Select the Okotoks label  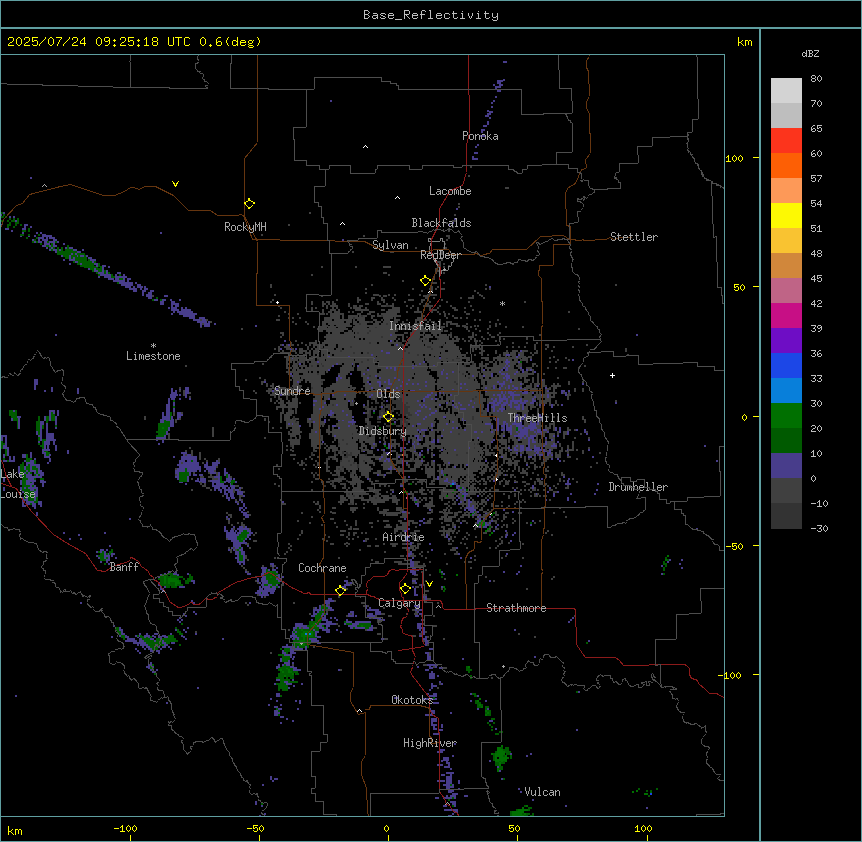coord(412,700)
